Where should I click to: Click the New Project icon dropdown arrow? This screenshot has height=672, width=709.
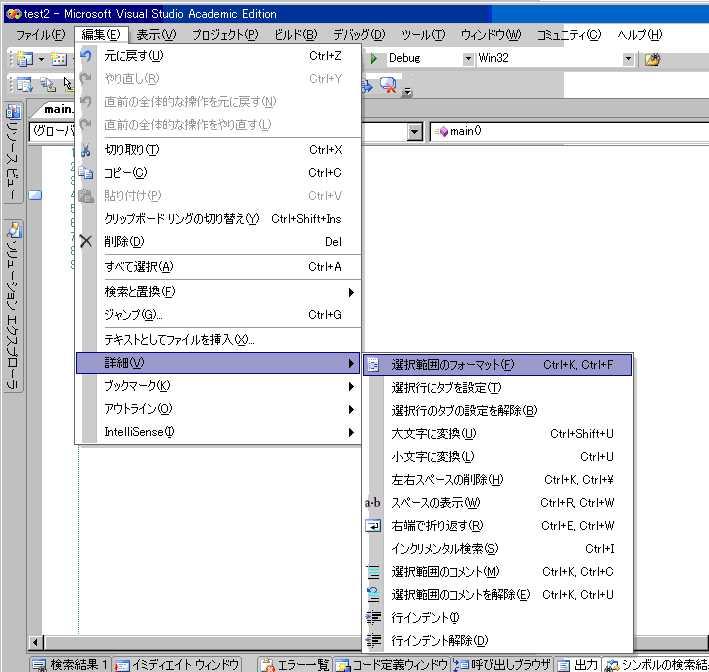tap(41, 59)
